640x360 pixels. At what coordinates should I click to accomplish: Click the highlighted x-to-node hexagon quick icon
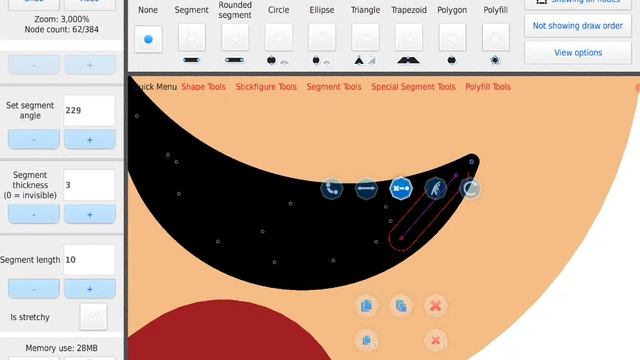tap(401, 189)
